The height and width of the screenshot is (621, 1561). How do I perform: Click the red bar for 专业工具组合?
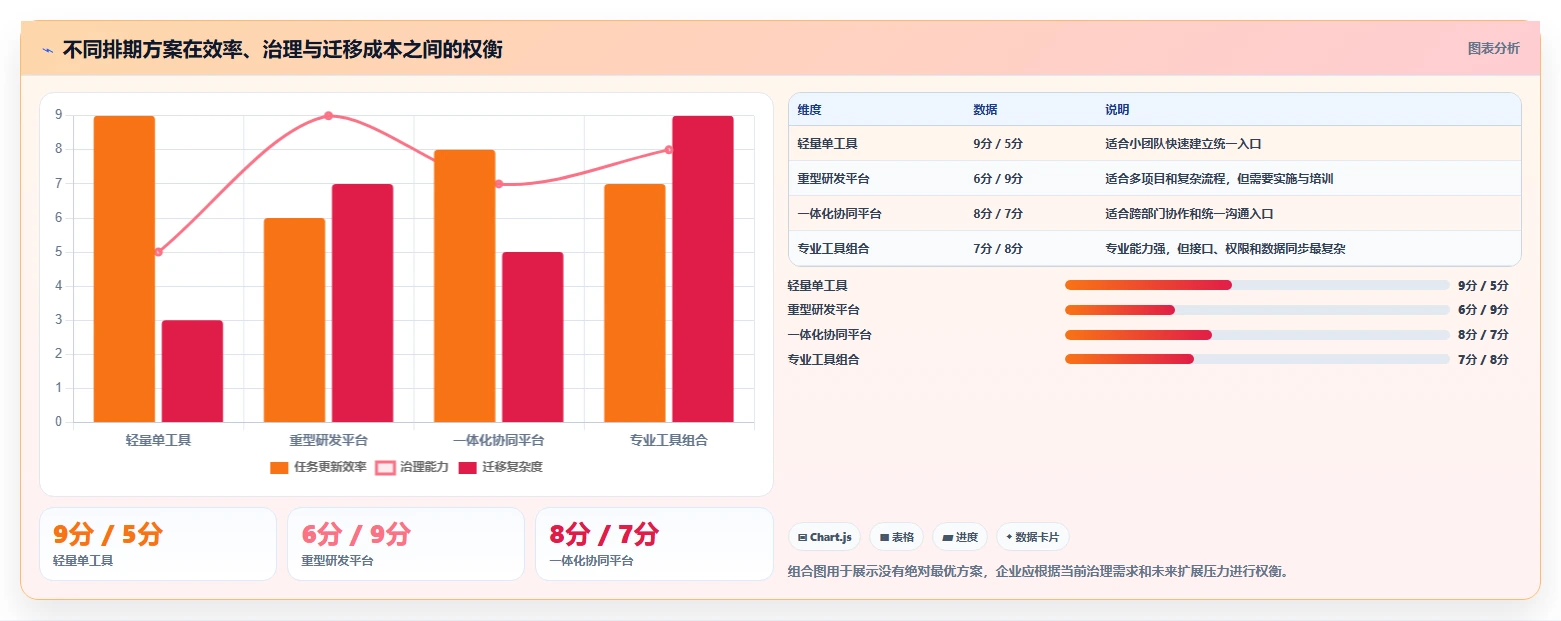coord(702,269)
